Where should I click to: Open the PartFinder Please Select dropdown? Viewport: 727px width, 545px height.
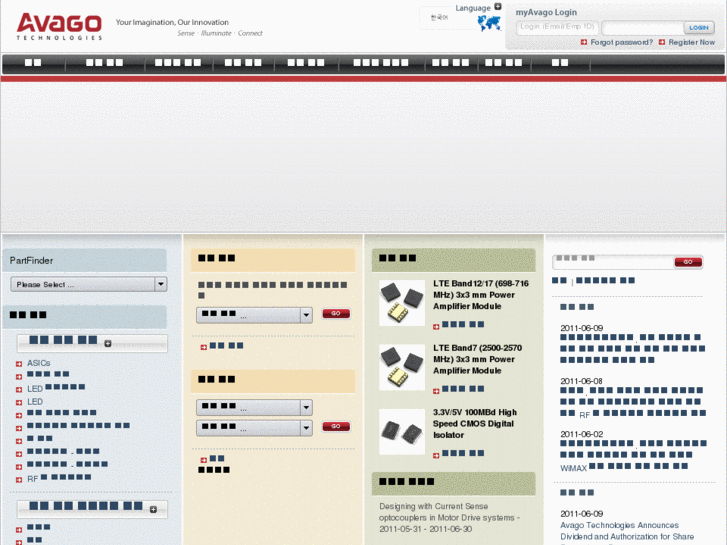coord(89,284)
